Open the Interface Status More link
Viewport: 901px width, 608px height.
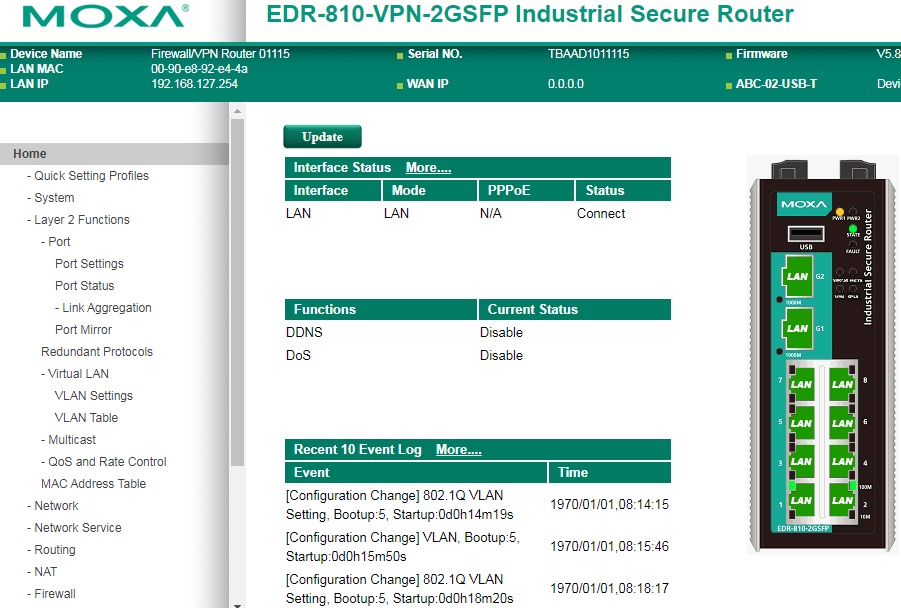[428, 167]
